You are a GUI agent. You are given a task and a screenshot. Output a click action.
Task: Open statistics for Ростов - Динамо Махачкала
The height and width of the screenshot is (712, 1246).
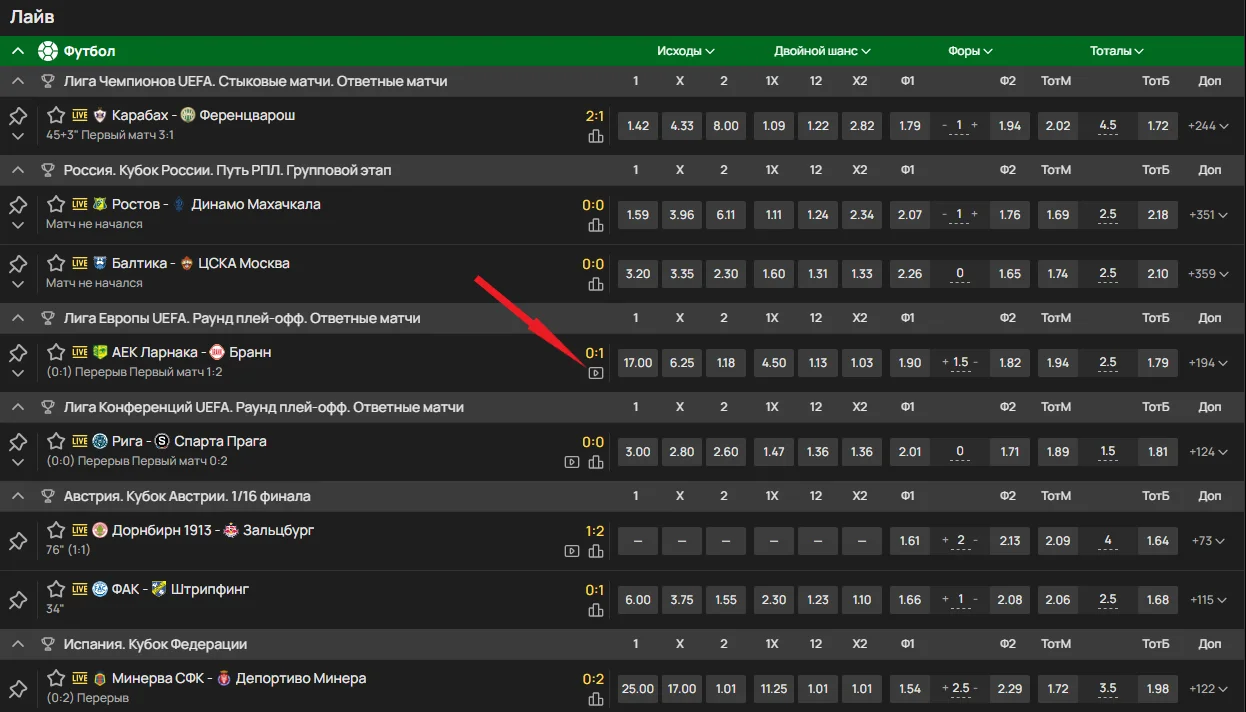coord(596,225)
